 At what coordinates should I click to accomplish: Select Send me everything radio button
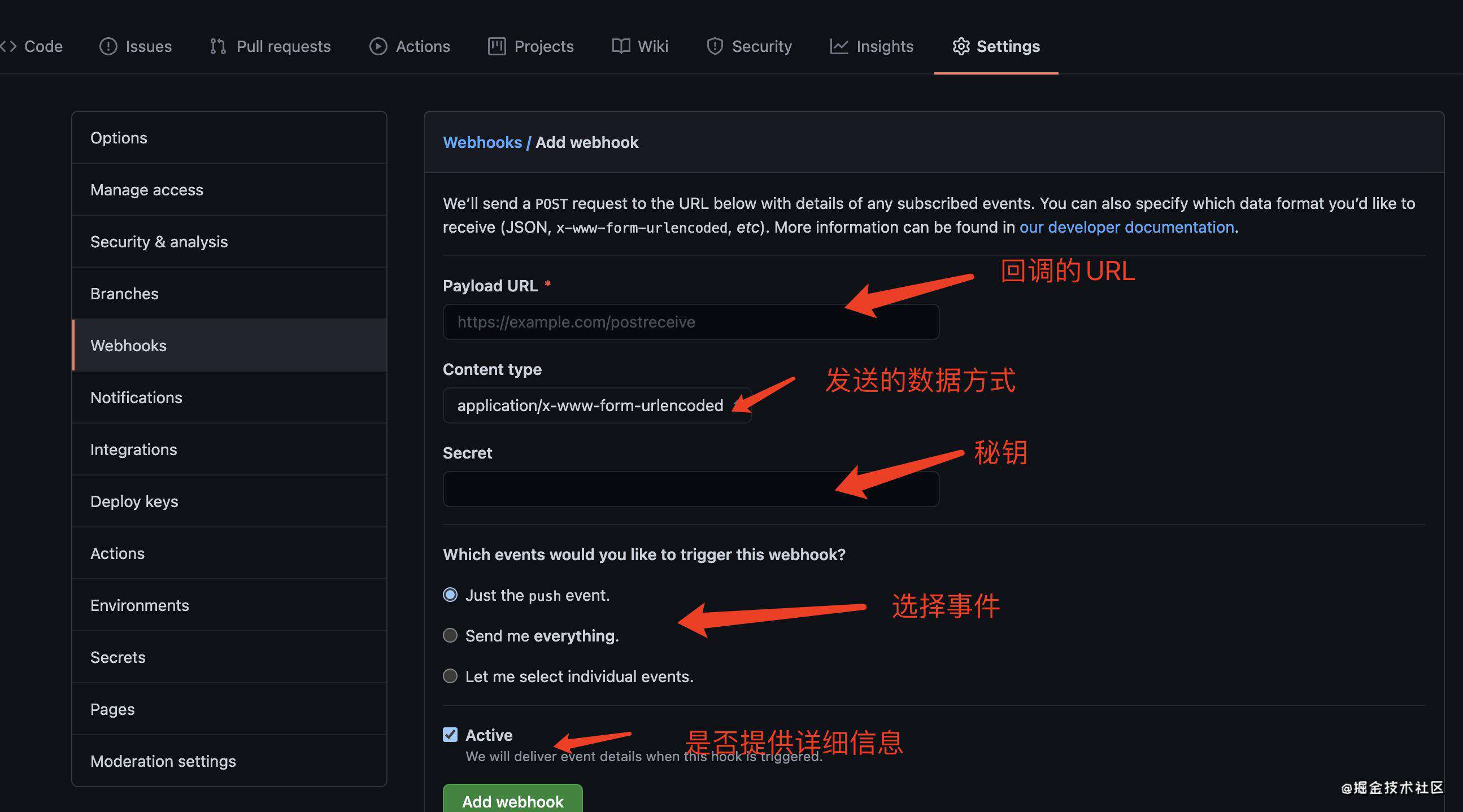tap(449, 635)
